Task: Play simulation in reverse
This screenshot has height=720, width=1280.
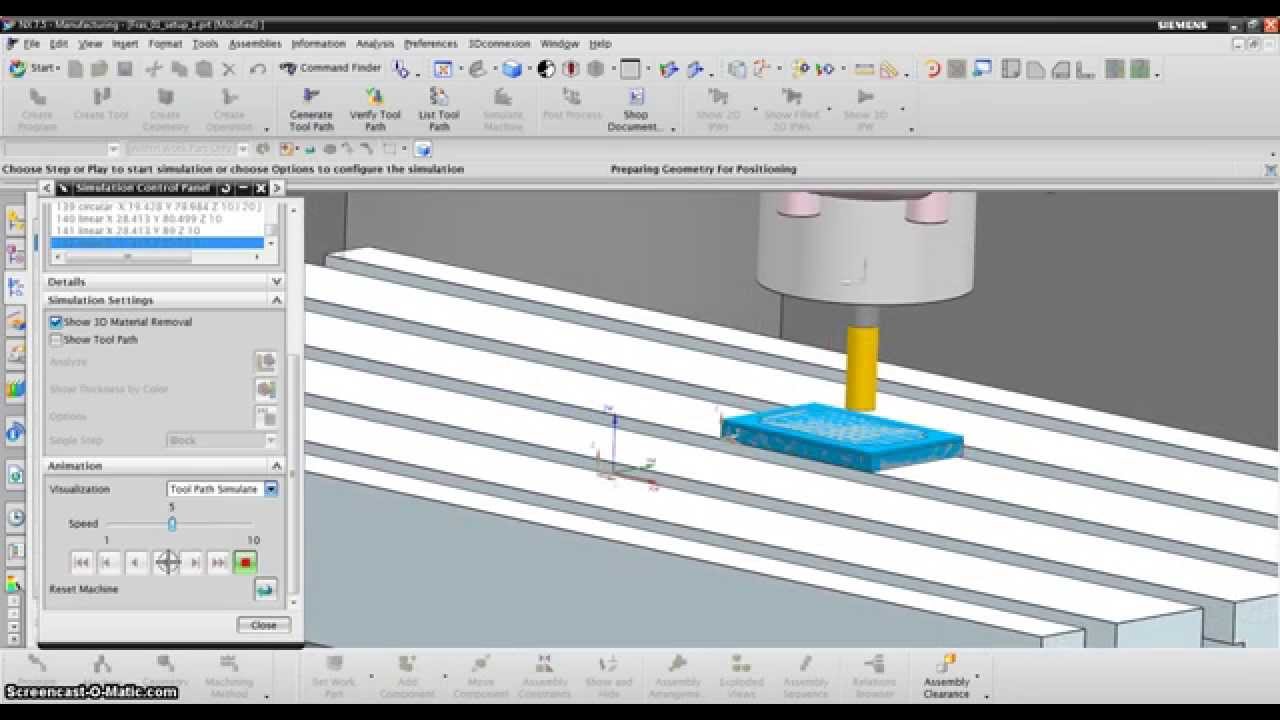Action: coord(135,562)
